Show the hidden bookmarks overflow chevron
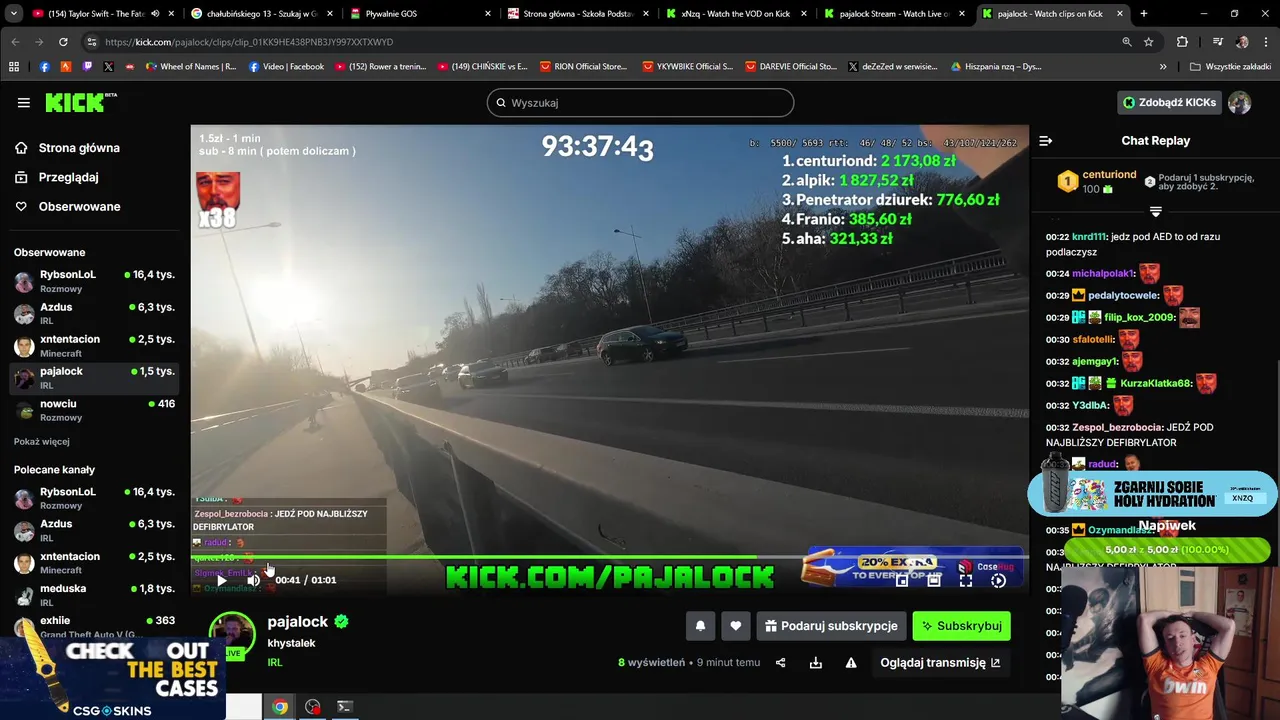 1163,67
